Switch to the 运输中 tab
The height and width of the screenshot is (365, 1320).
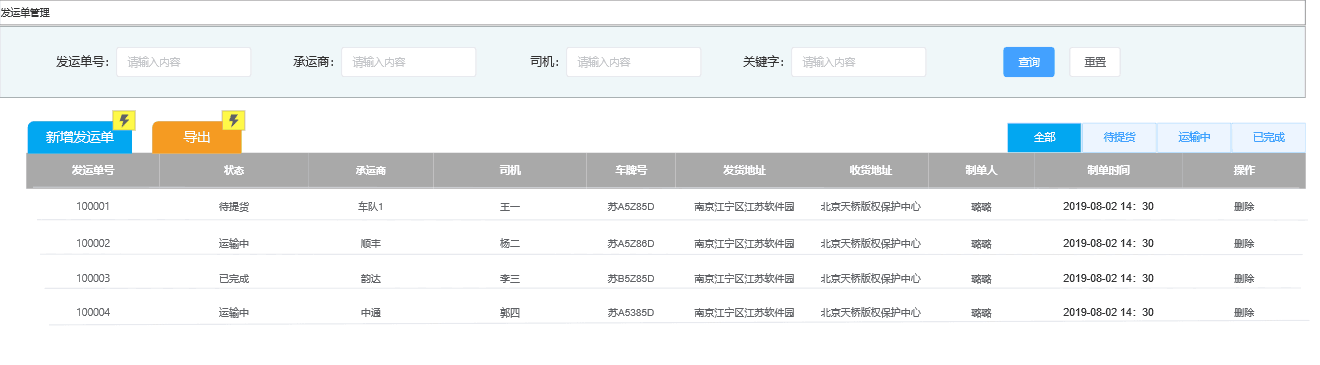point(1194,138)
